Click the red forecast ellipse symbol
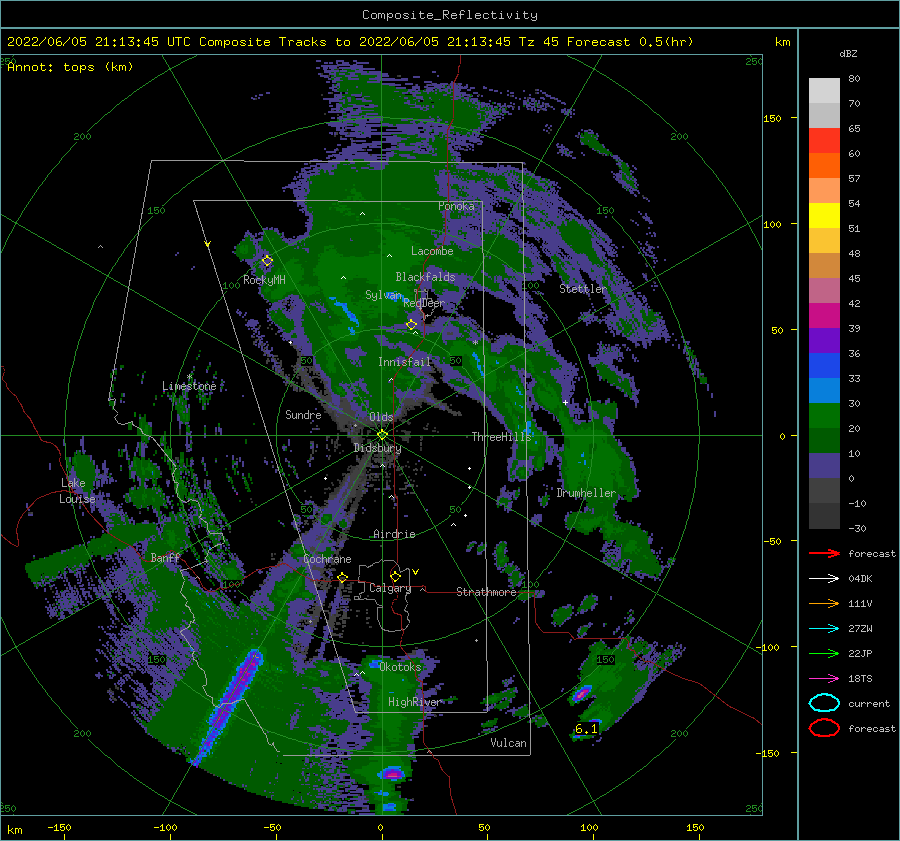 click(x=824, y=728)
